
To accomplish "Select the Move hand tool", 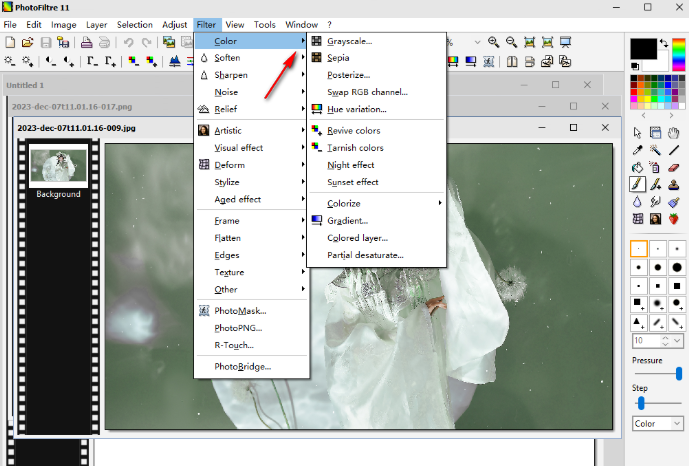I will coord(674,133).
